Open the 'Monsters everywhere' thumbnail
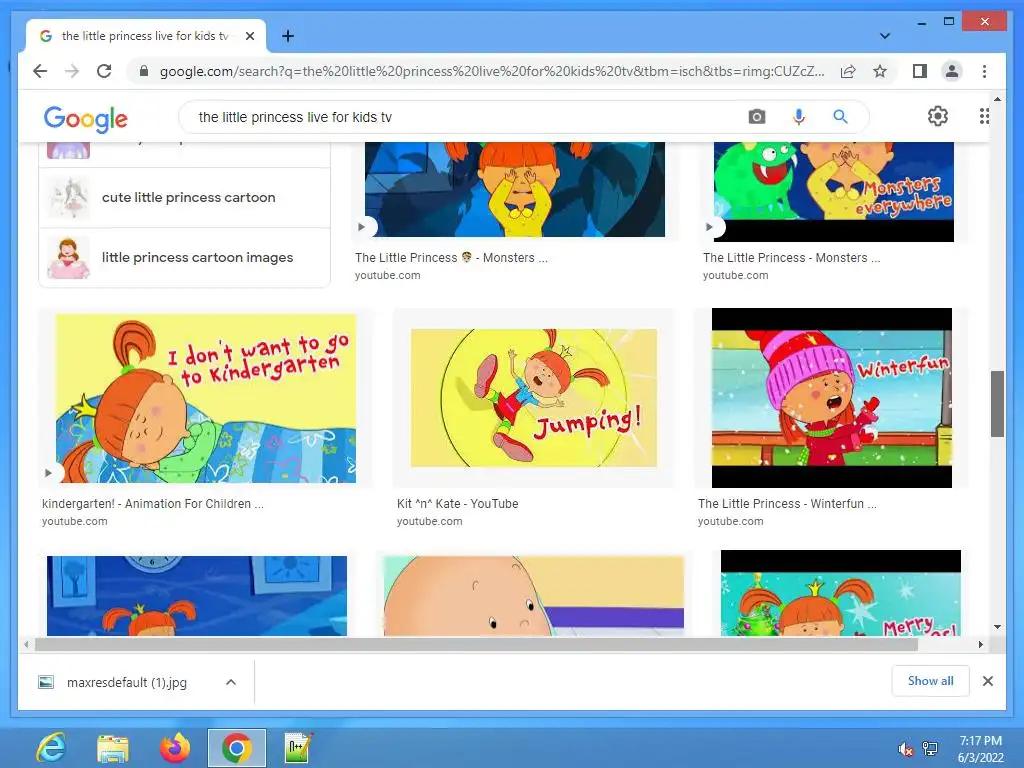The height and width of the screenshot is (768, 1024). (833, 192)
